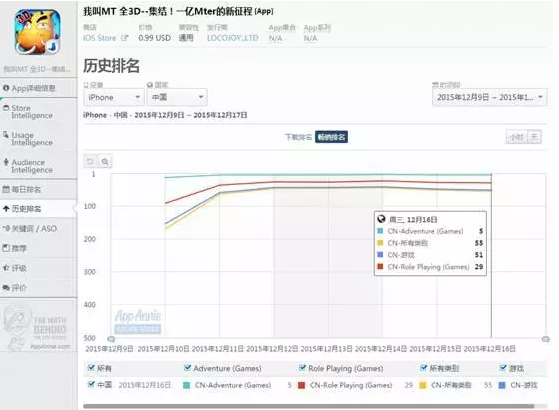Click the 每日排名 calendar icon
Image resolution: width=559 pixels, height=410 pixels.
click(x=6, y=189)
